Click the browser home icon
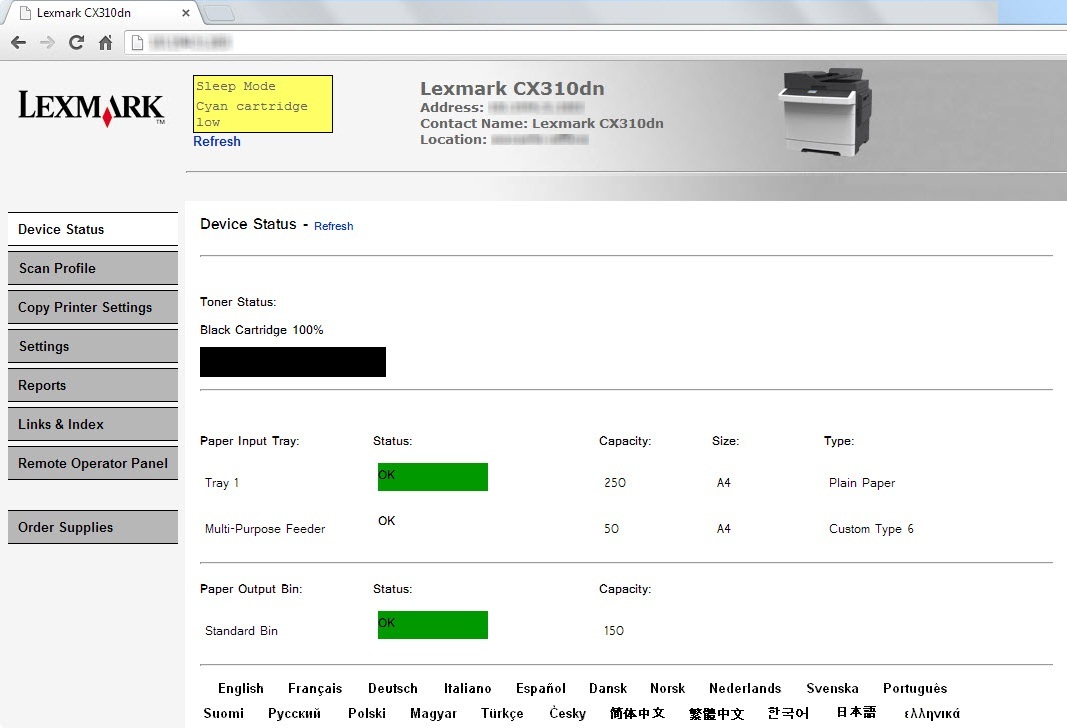The height and width of the screenshot is (728, 1067). [105, 42]
